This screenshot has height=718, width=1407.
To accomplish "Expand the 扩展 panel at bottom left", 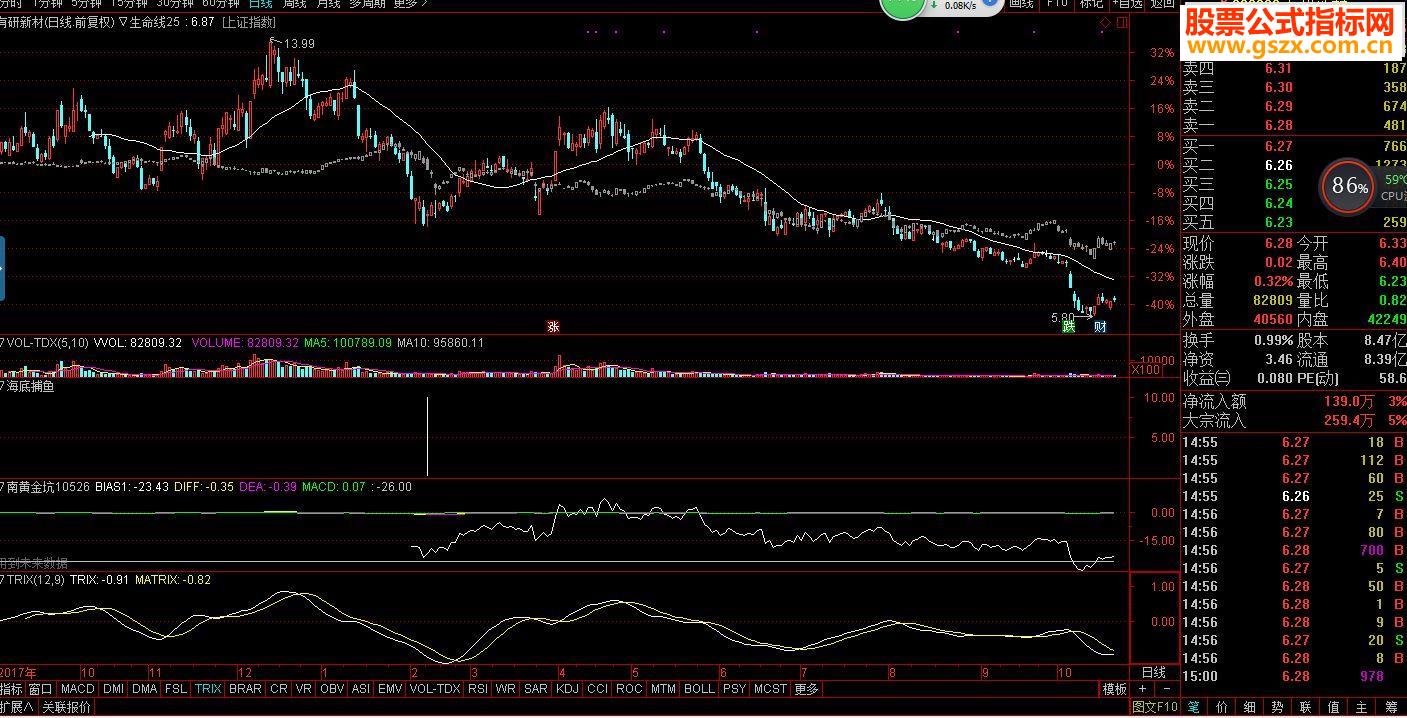I will pos(17,707).
